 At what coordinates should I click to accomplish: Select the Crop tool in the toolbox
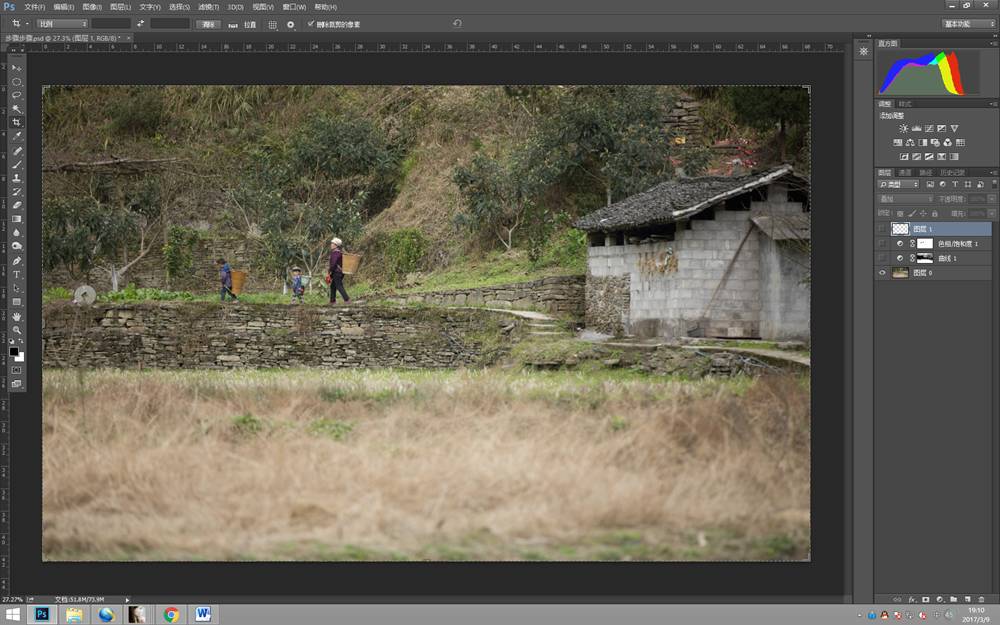pyautogui.click(x=17, y=123)
